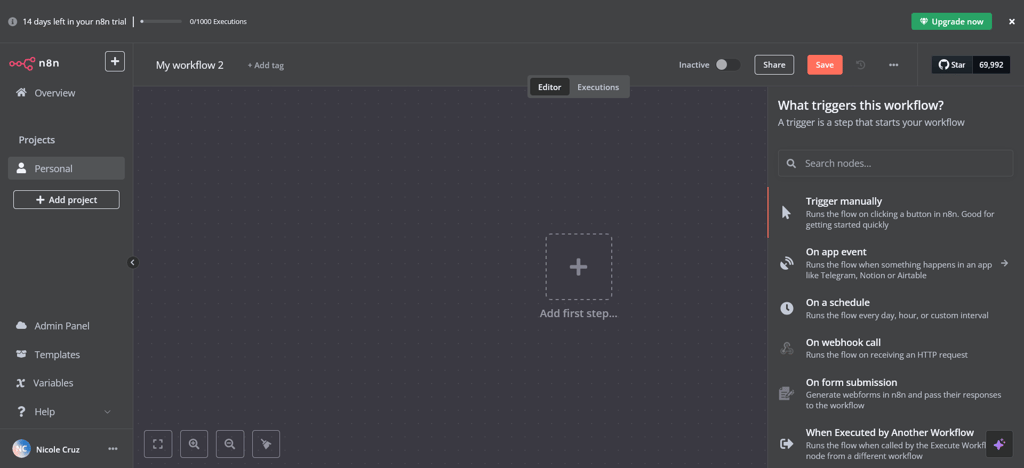Click the n8n logo
1024x468 pixels.
[x=34, y=63]
